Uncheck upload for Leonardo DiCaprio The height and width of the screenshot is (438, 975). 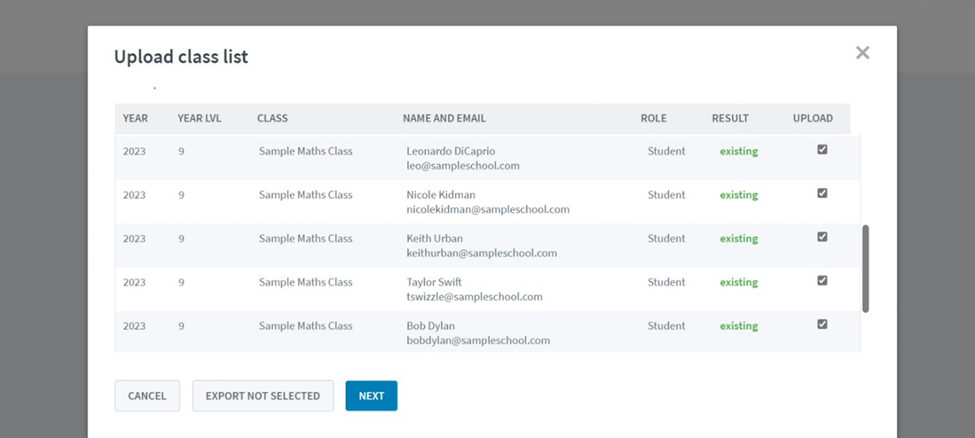822,149
